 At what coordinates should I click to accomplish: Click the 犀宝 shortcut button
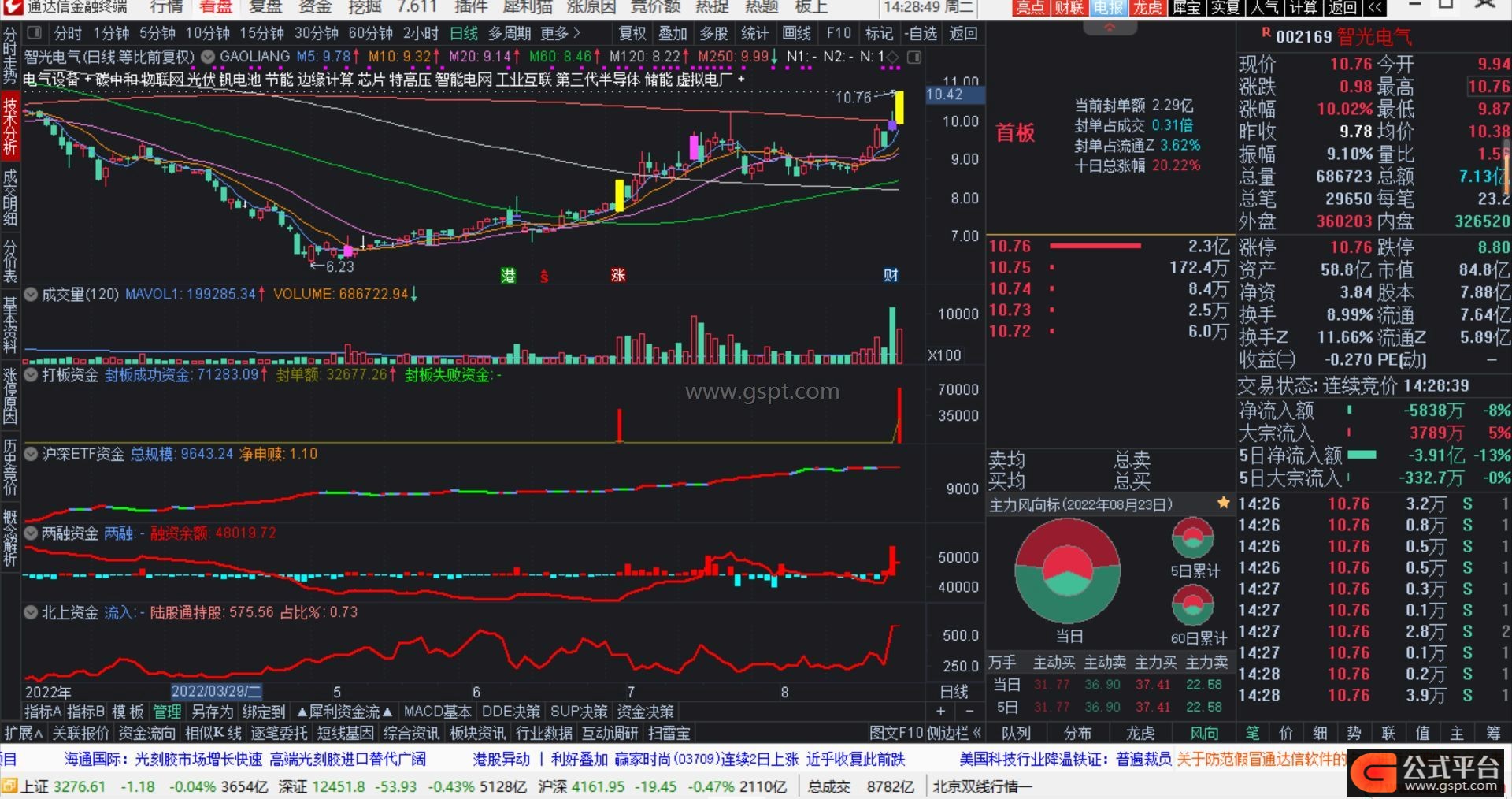pos(1187,8)
